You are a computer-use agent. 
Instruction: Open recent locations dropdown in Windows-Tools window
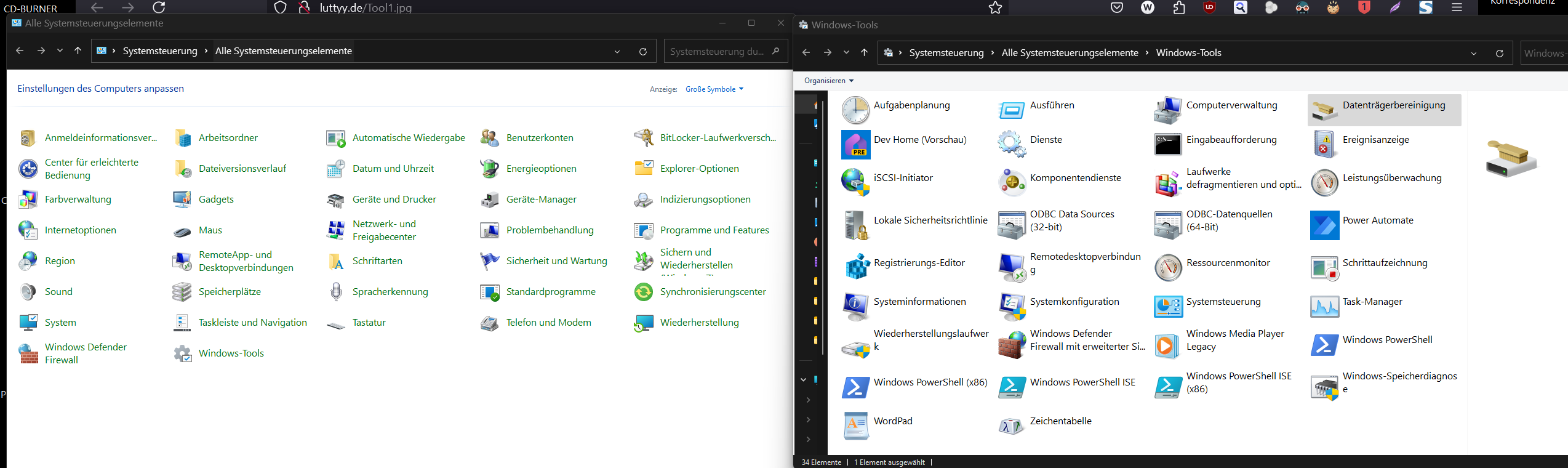click(846, 53)
